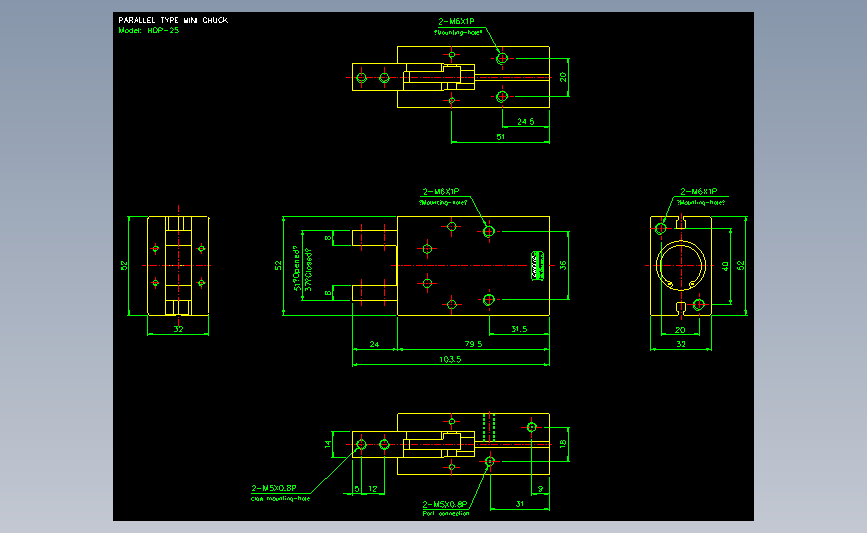Click the '2-M6X1P' callout in the top view
The width and height of the screenshot is (867, 533).
coord(456,22)
